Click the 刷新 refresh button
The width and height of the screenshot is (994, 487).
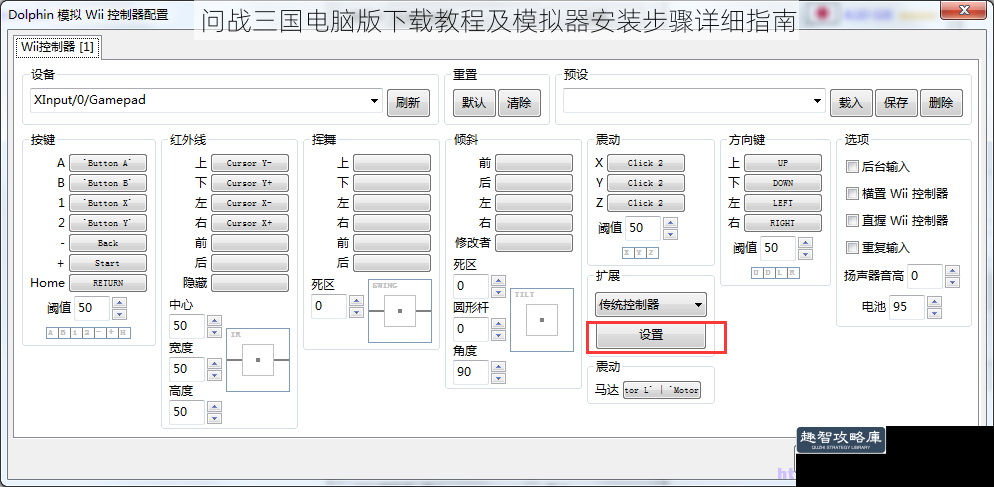pos(408,103)
